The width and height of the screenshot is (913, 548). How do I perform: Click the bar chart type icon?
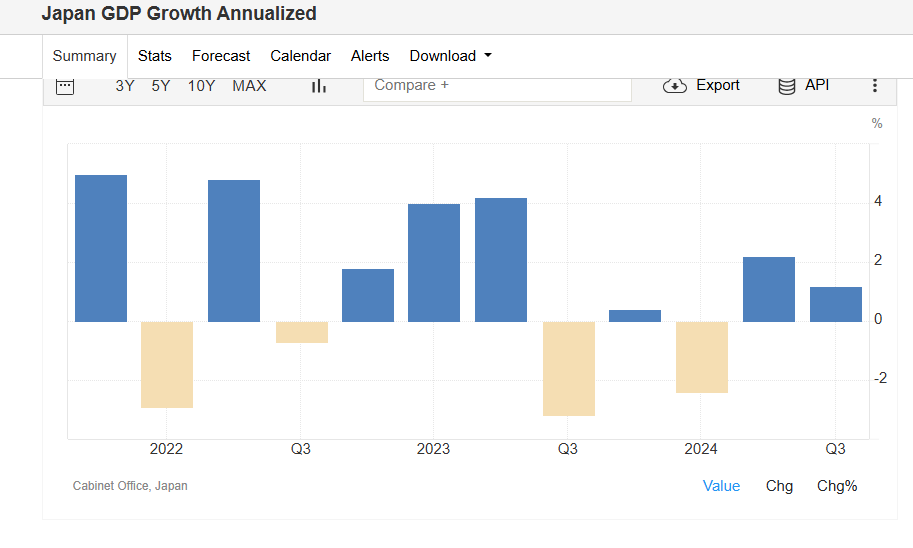coord(319,86)
